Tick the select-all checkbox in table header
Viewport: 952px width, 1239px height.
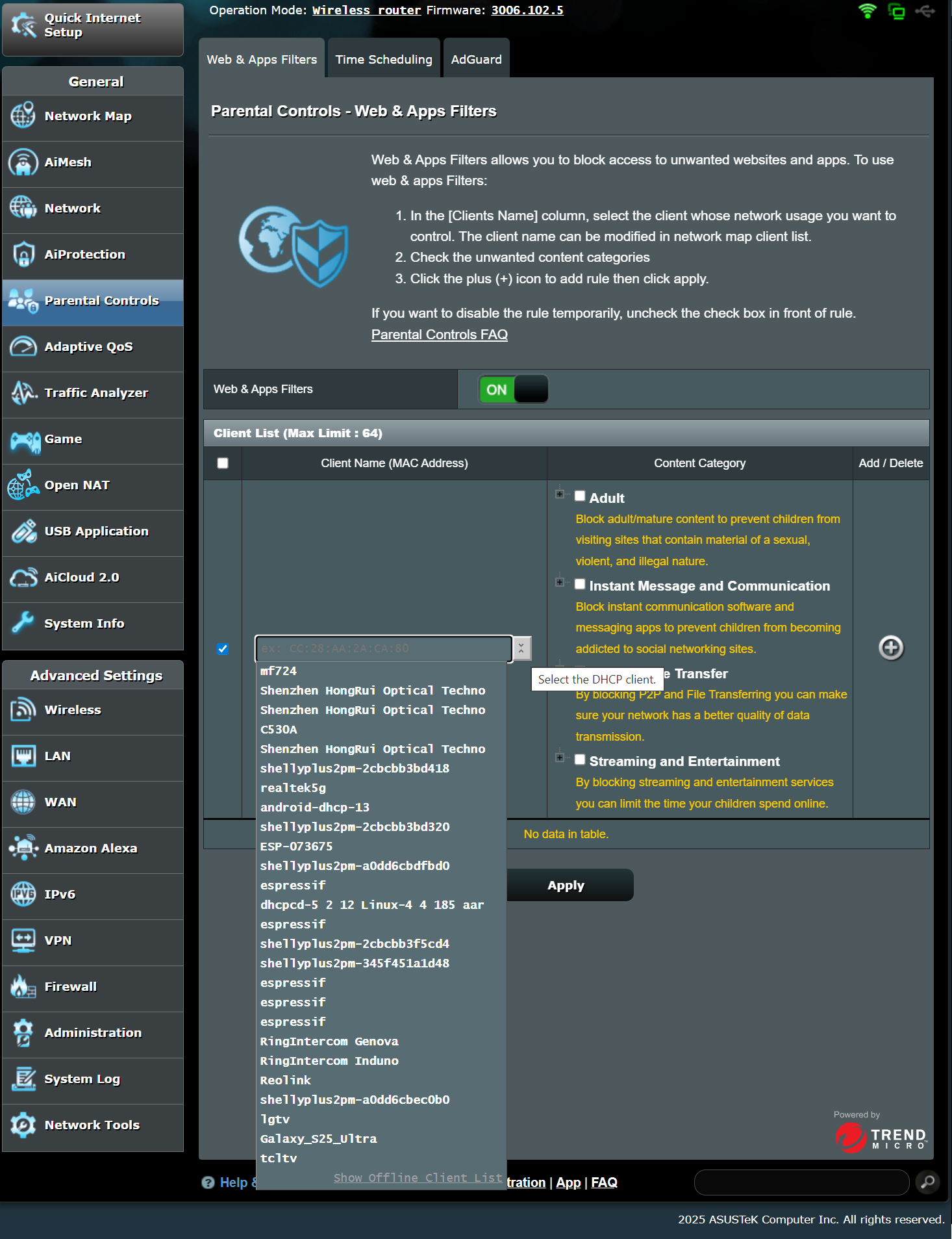[223, 463]
